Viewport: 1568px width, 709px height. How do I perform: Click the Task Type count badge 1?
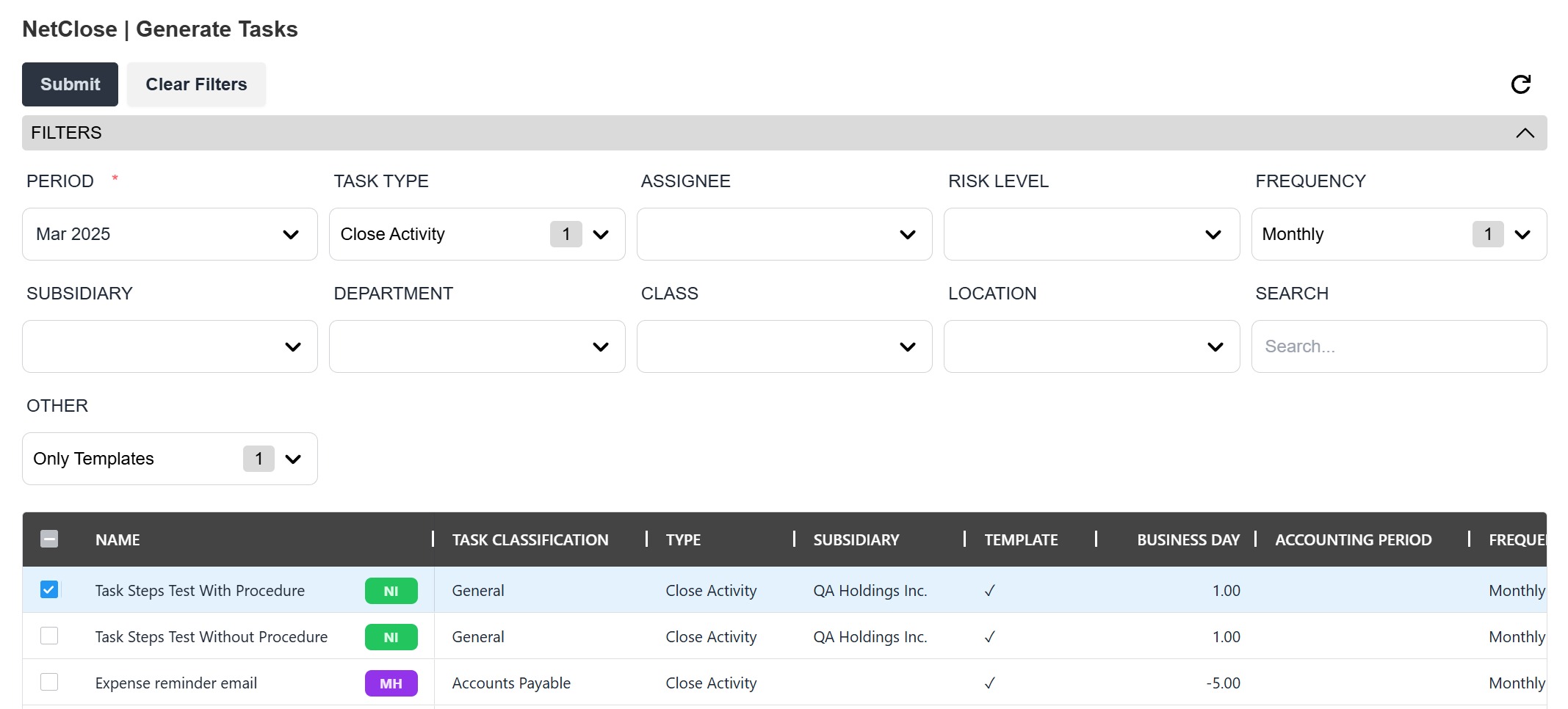(566, 234)
